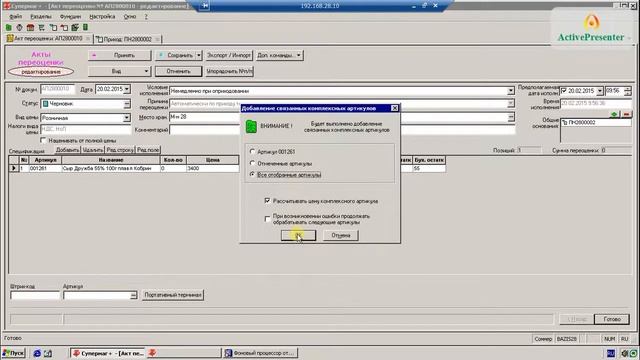Toggle continue-on-error checkbox in dialog
This screenshot has height=360, width=640.
click(267, 219)
